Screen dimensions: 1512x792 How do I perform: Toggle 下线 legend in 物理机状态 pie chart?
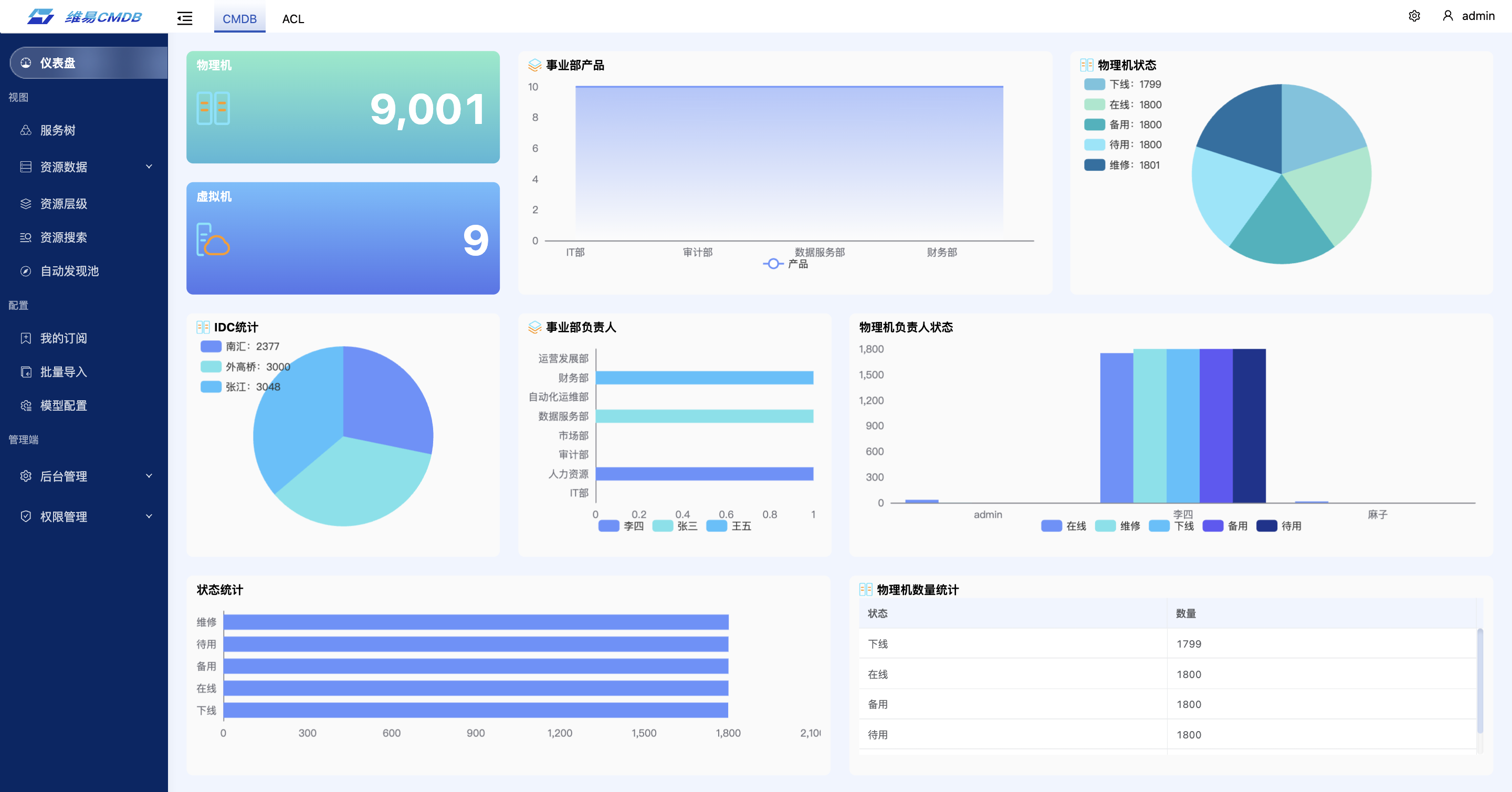1095,85
